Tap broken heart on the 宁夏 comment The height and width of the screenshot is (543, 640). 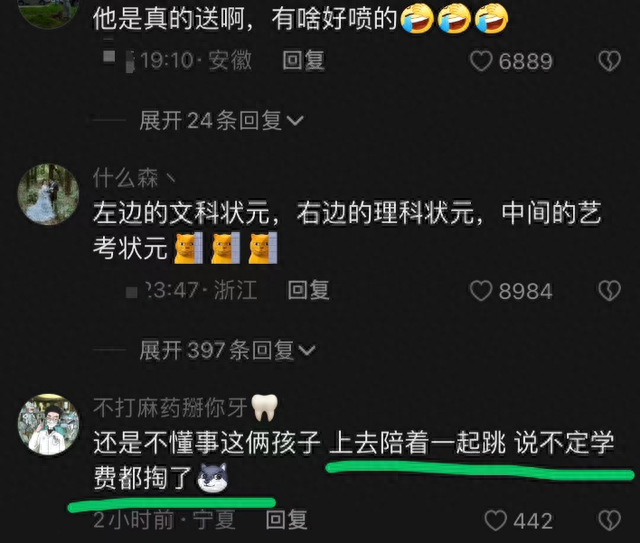[609, 521]
